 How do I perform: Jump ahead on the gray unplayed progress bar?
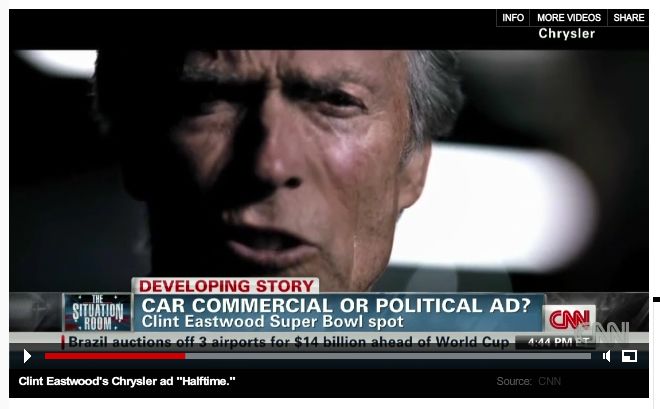coord(388,356)
